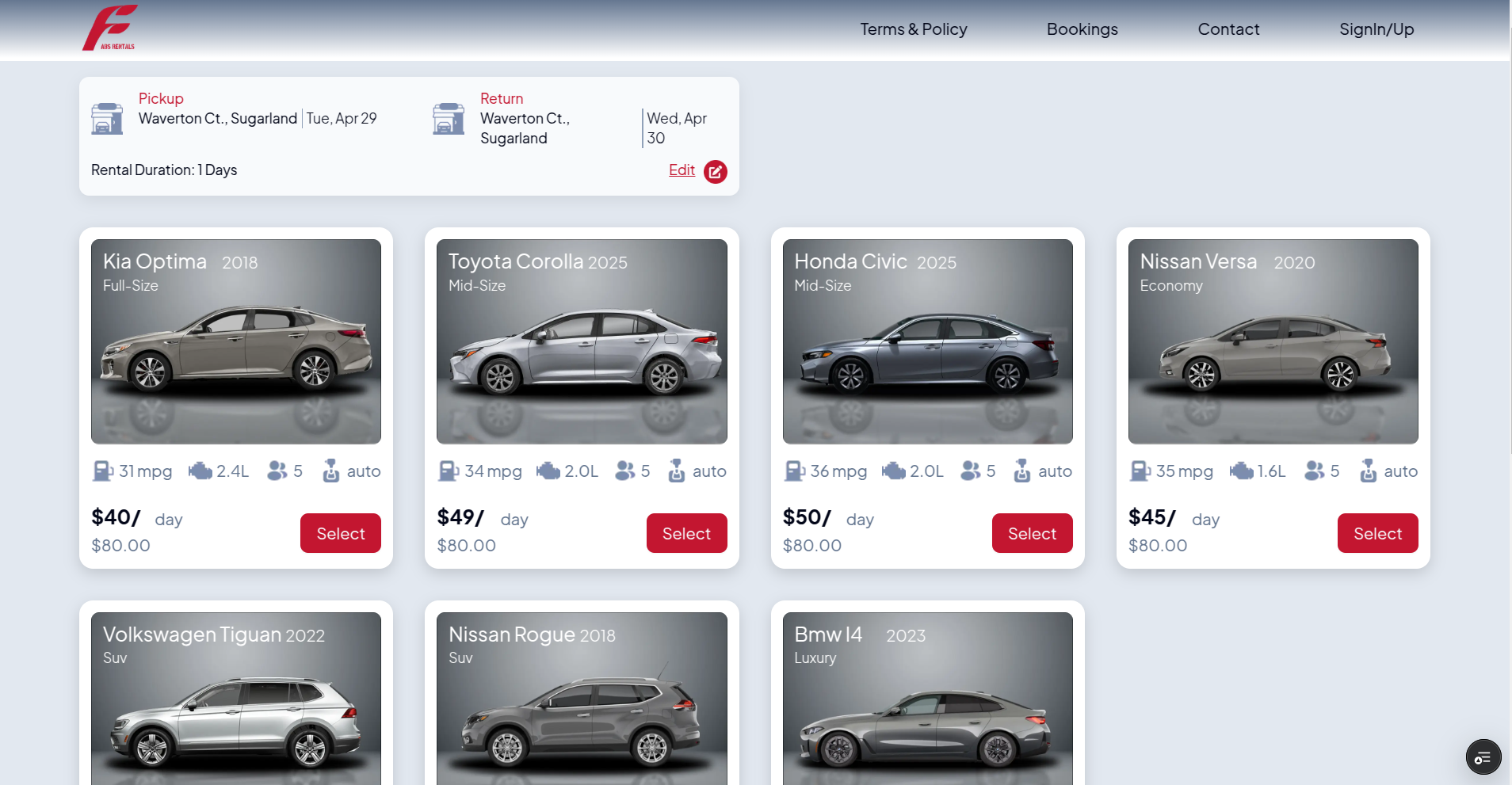This screenshot has height=785, width=1512.
Task: Click return date Wed, Apr 30
Action: pos(677,128)
